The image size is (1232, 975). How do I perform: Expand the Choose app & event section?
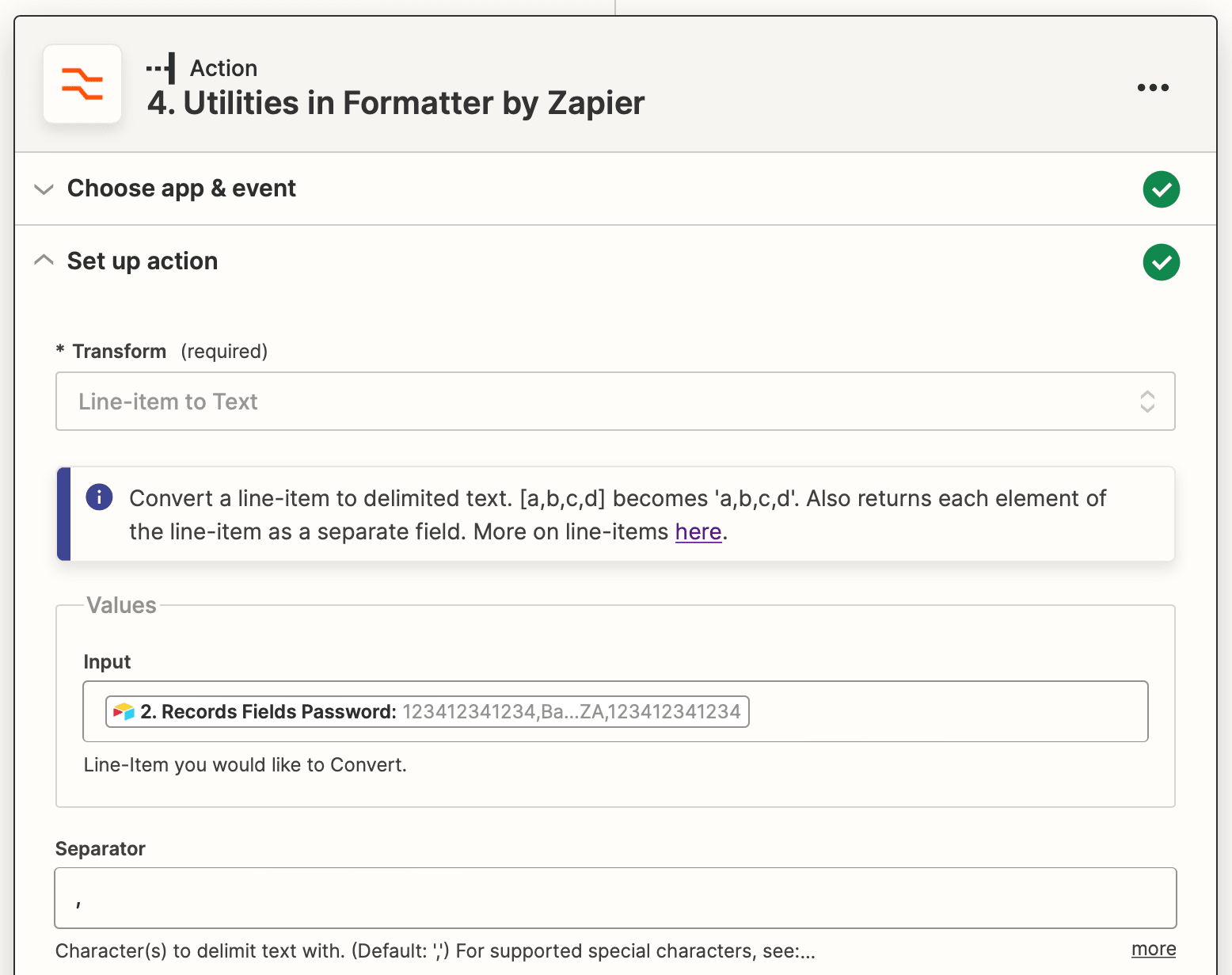coord(44,189)
